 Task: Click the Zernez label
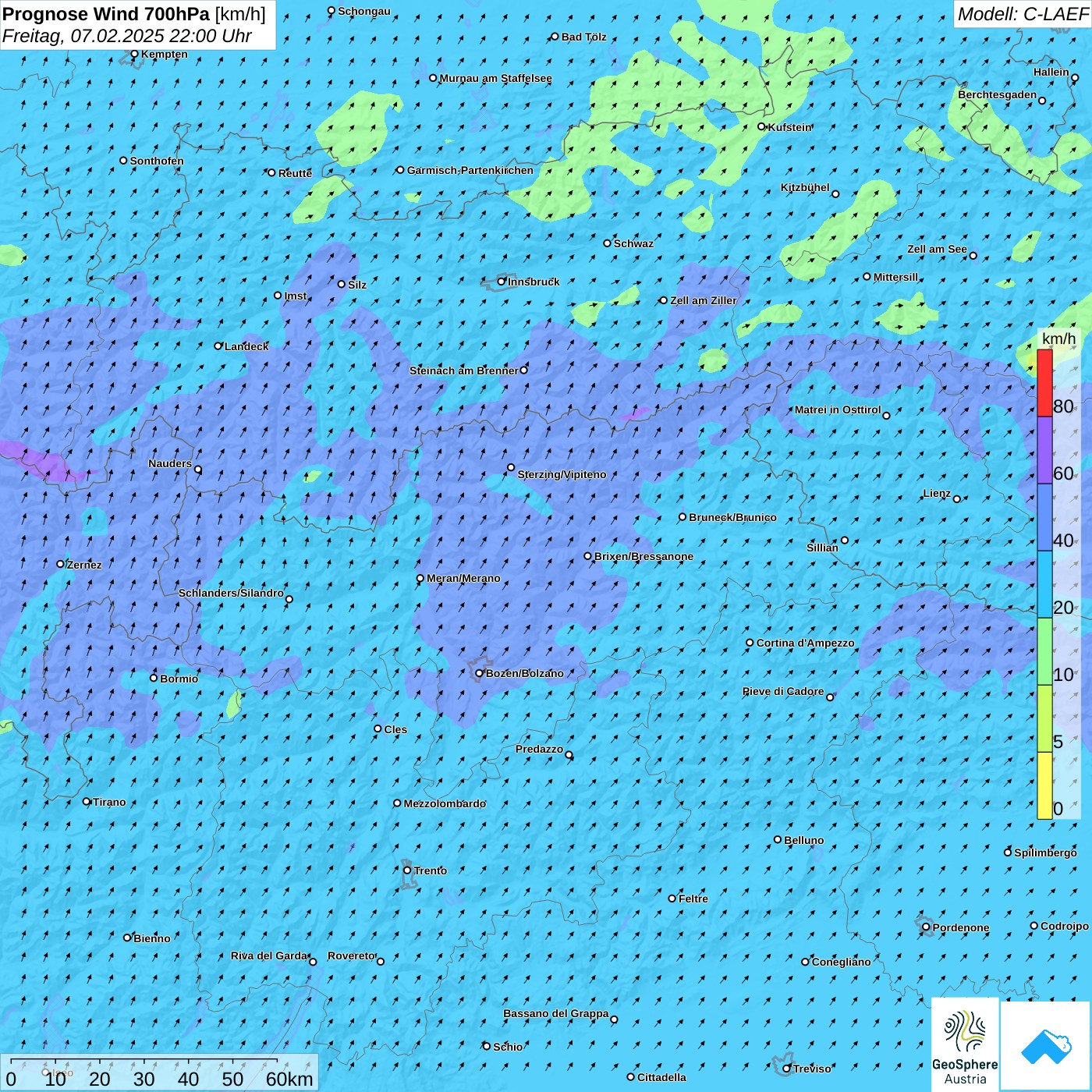coord(84,565)
